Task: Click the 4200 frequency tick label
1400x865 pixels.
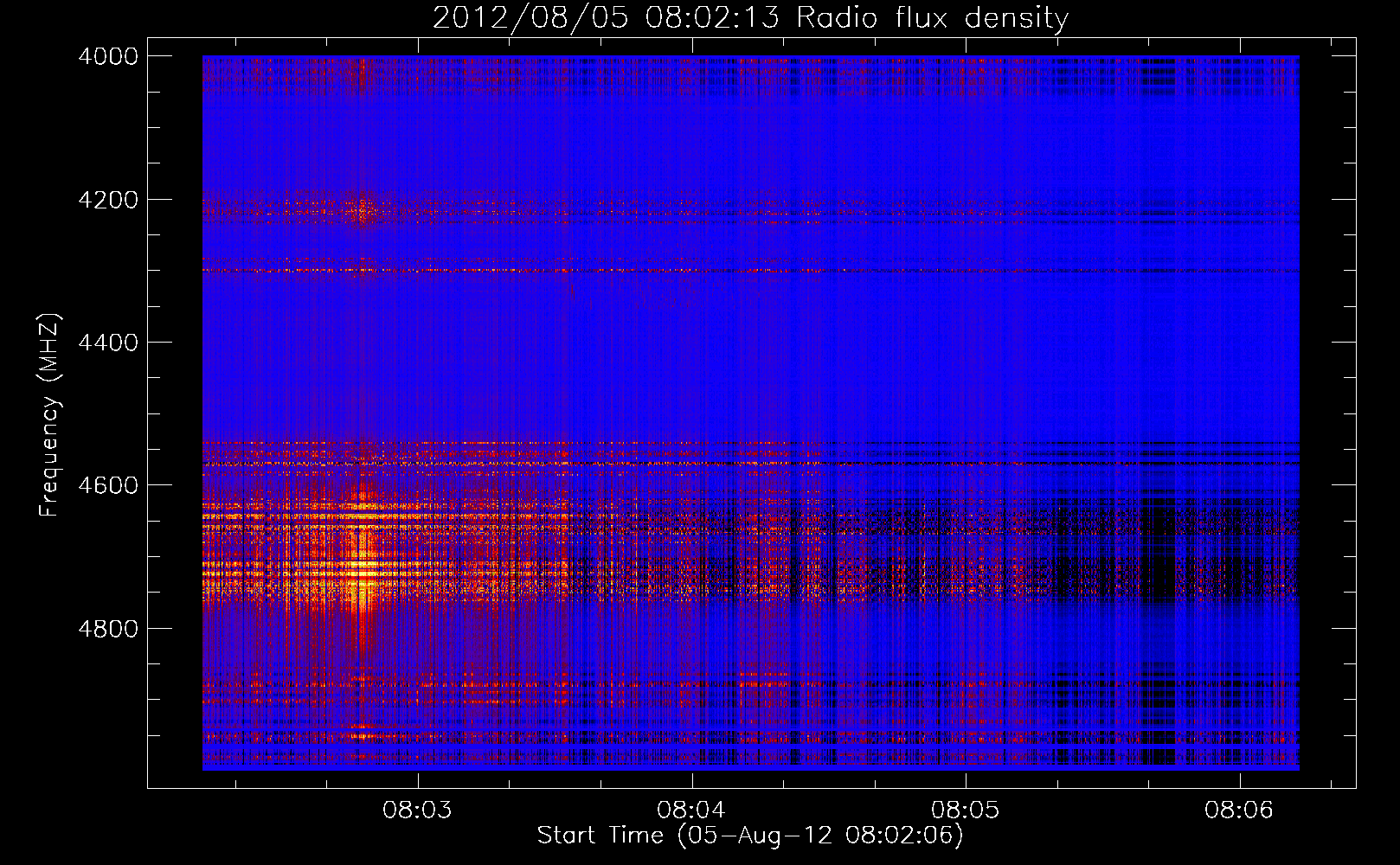Action: (108, 200)
